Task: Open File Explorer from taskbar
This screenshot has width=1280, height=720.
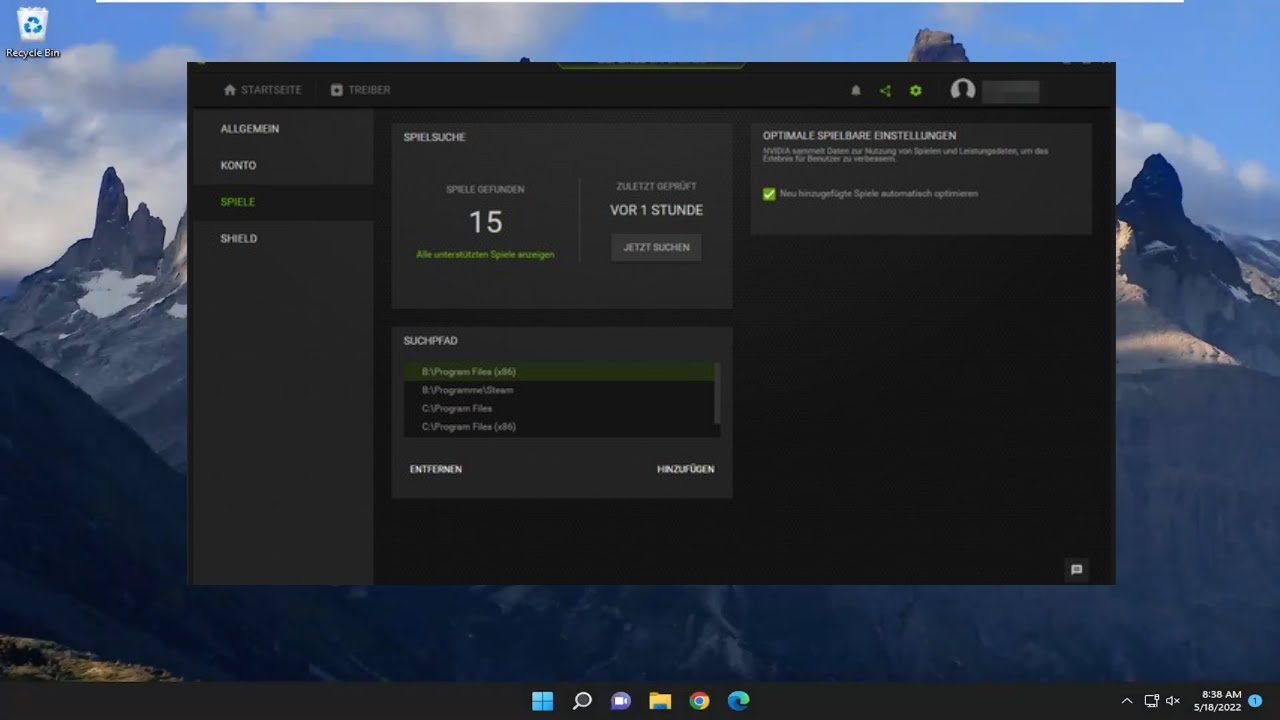Action: (660, 701)
